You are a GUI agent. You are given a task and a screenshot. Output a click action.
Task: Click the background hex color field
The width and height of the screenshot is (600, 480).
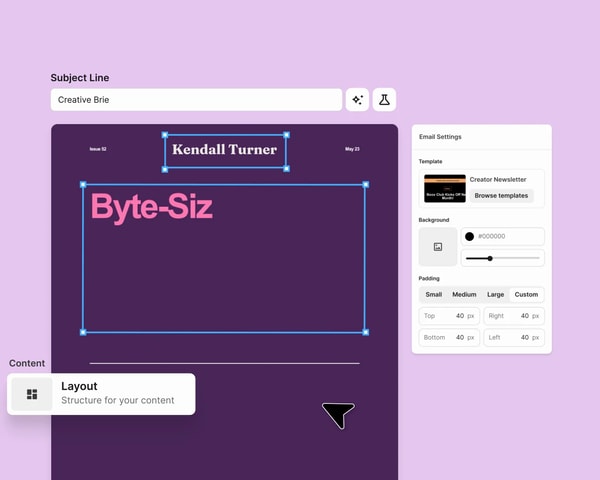click(502, 237)
